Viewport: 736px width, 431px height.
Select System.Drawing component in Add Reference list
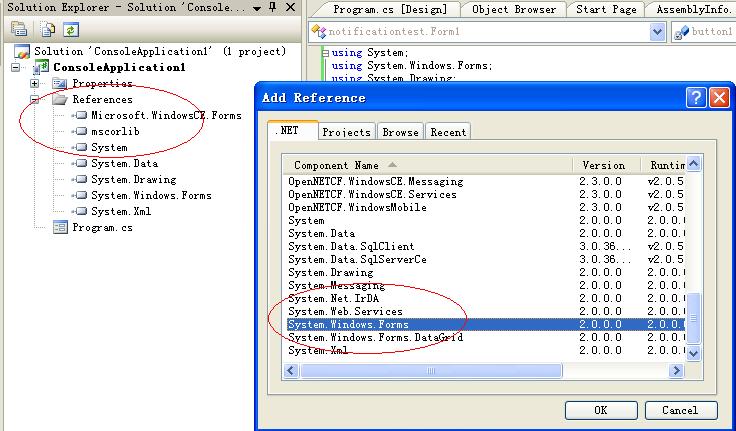[x=486, y=272]
